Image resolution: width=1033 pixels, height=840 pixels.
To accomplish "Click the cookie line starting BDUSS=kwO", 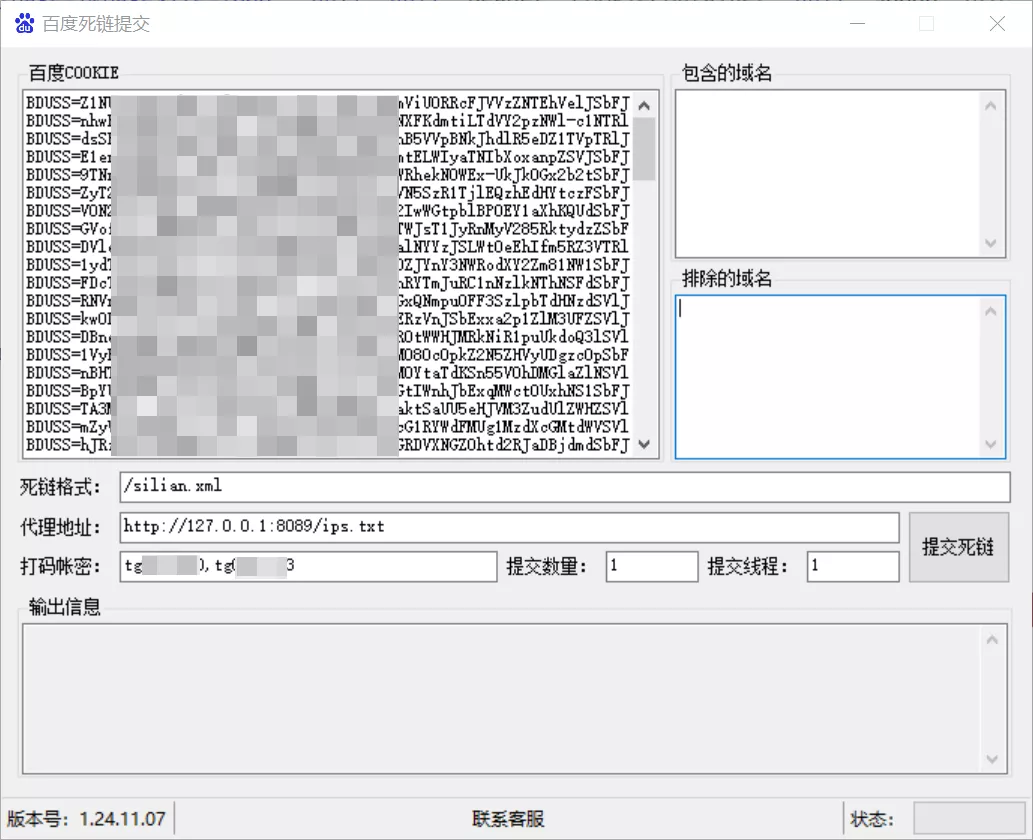I will (328, 319).
